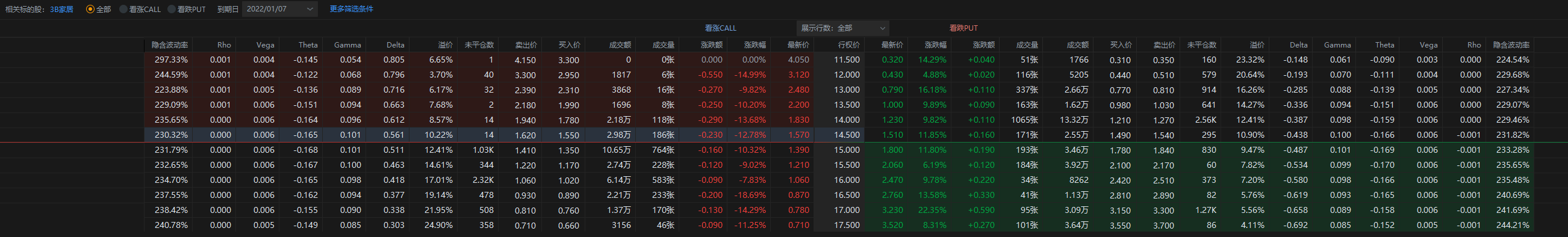The image size is (1568, 237).
Task: Sort by call-side 未平仓数 column header
Action: pos(479,45)
